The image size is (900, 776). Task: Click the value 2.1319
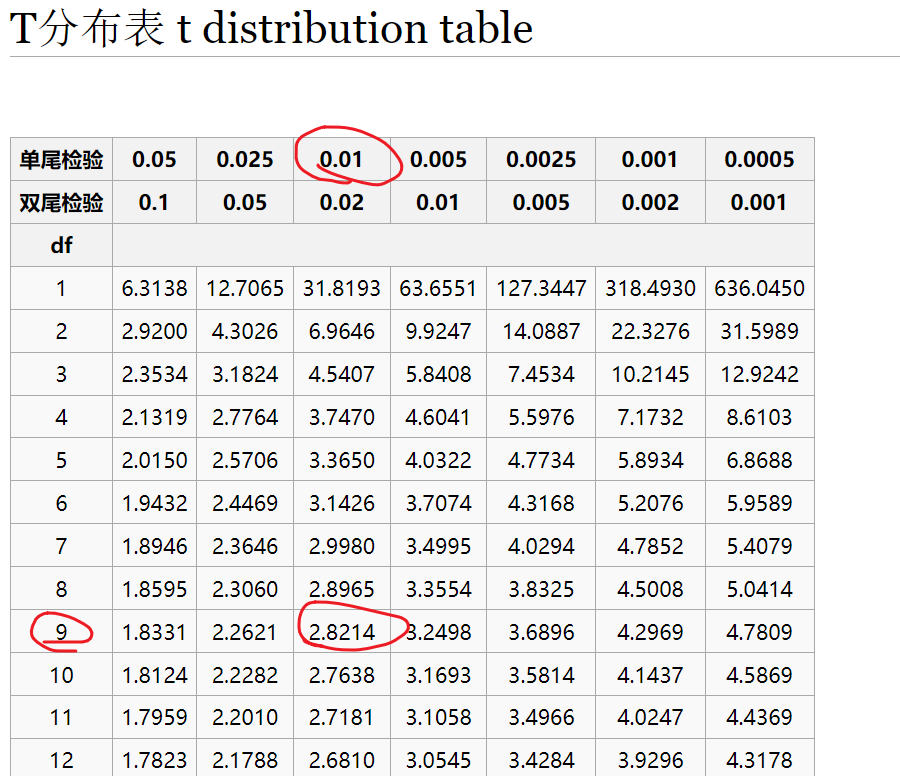click(x=154, y=417)
